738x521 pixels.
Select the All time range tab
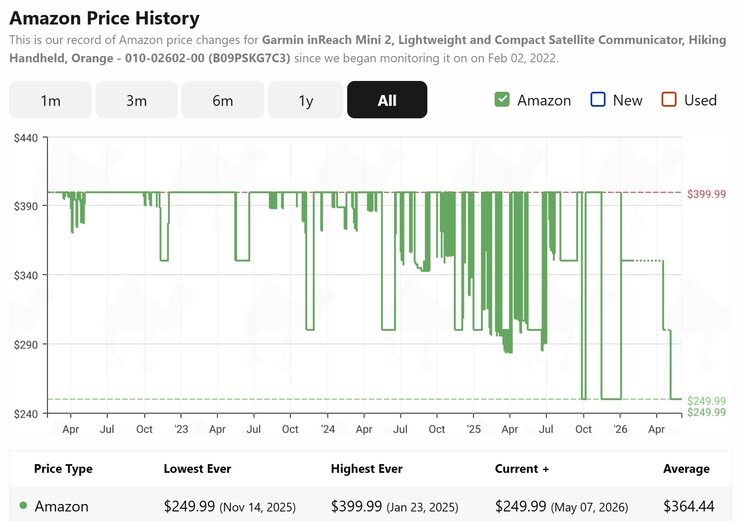(387, 100)
